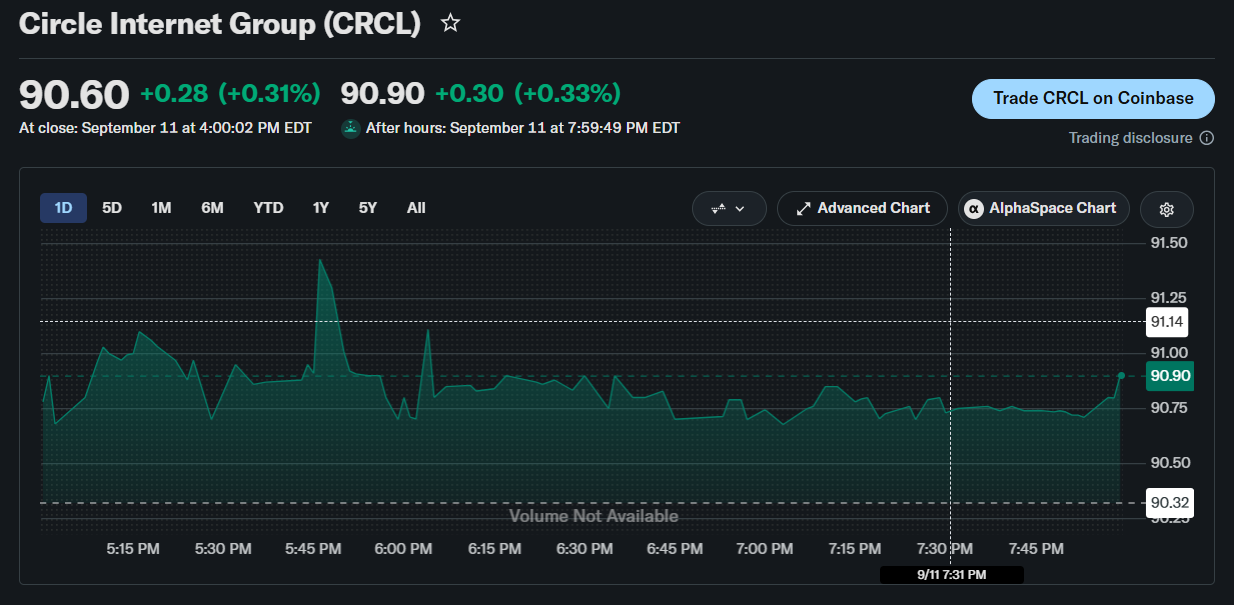Image resolution: width=1234 pixels, height=605 pixels.
Task: Click the 91.00 price axis label
Action: [1169, 353]
